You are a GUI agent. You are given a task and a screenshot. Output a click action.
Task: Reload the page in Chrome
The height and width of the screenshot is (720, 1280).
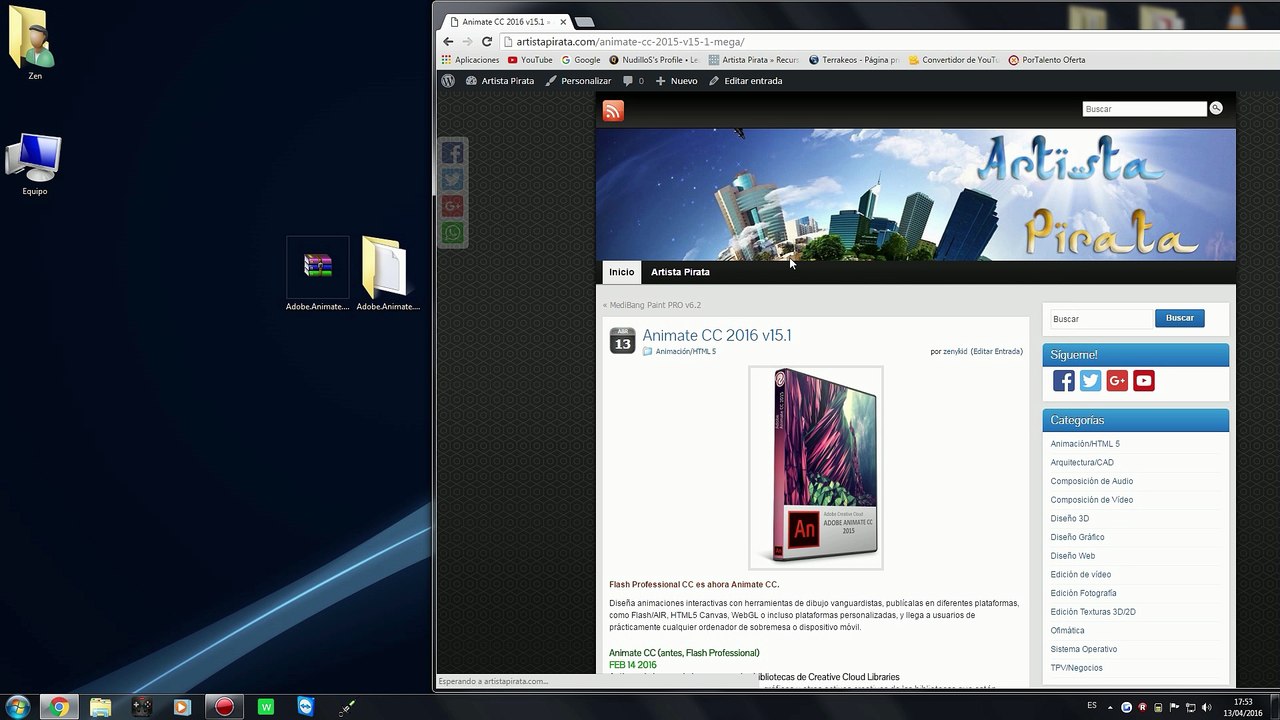point(487,41)
